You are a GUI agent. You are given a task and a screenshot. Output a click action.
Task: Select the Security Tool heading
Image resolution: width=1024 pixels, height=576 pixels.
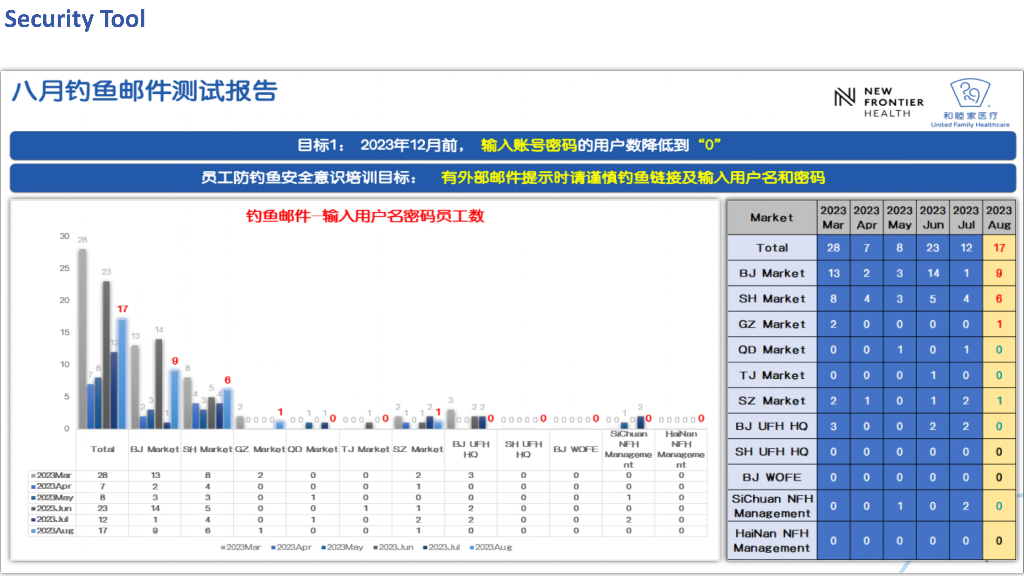[x=74, y=19]
